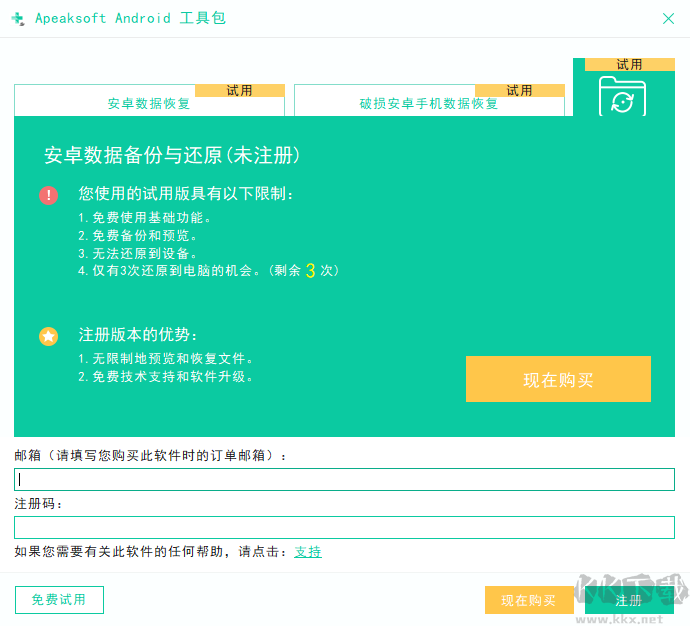Click advantage line 无限制地预览和恢复文件
Viewport: 690px width, 626px height.
click(165, 359)
